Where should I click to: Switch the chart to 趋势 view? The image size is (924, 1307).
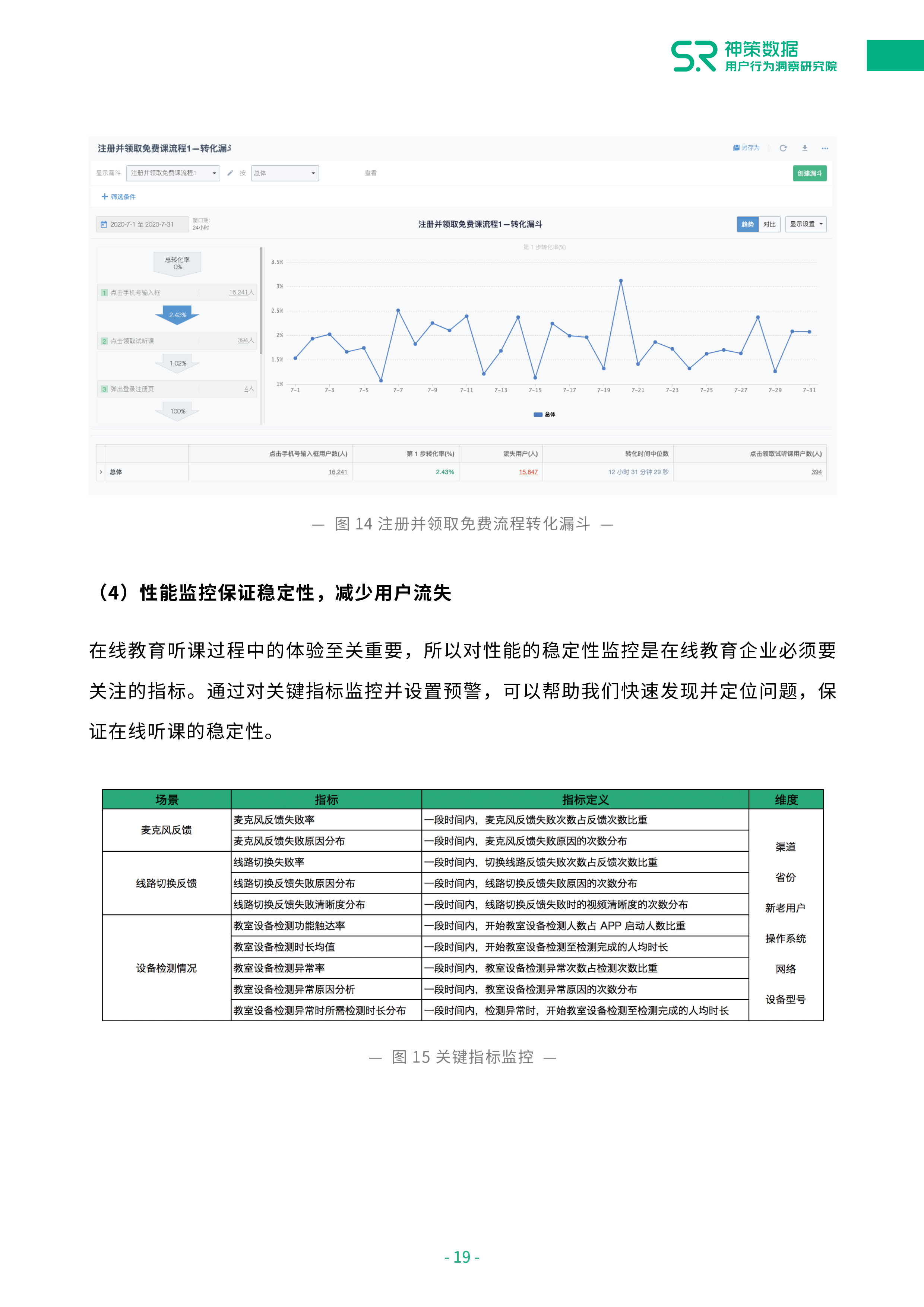(x=748, y=224)
